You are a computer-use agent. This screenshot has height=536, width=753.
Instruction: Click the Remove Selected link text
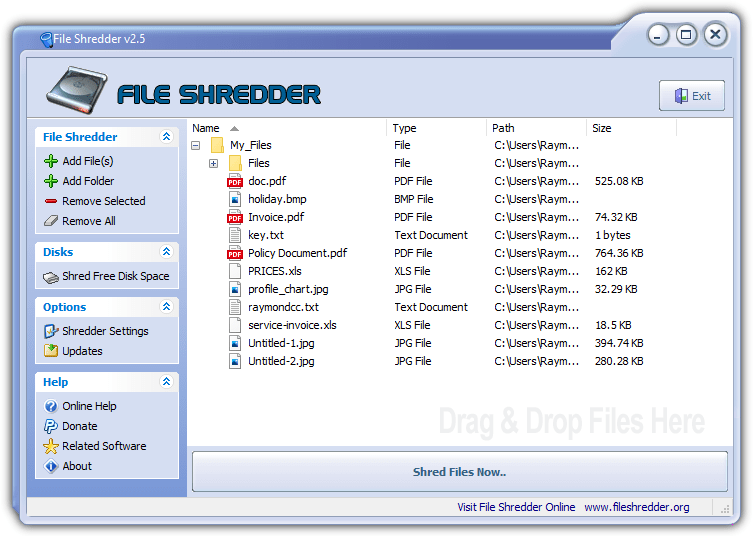[104, 201]
